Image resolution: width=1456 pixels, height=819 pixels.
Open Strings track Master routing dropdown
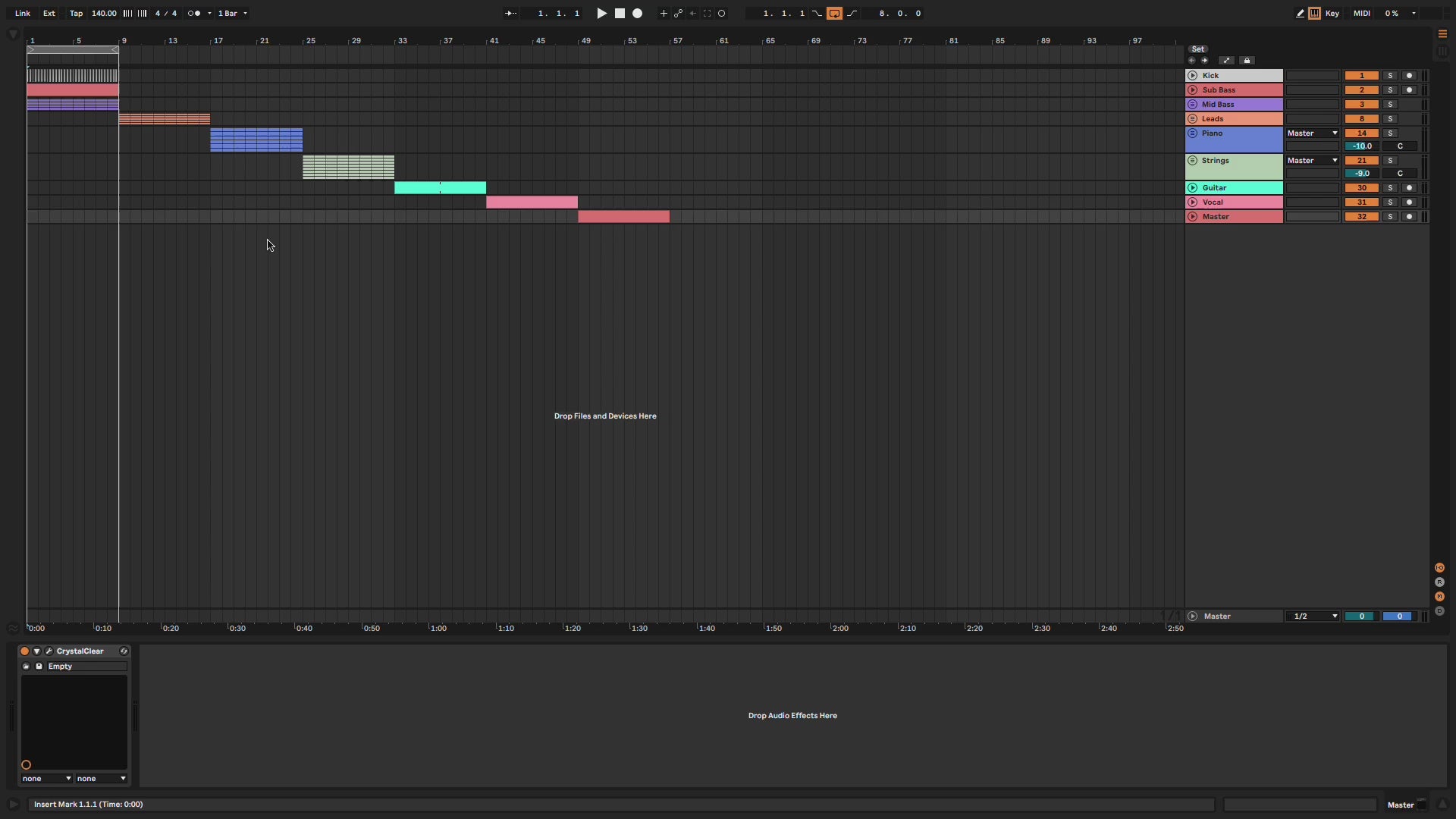click(1313, 161)
